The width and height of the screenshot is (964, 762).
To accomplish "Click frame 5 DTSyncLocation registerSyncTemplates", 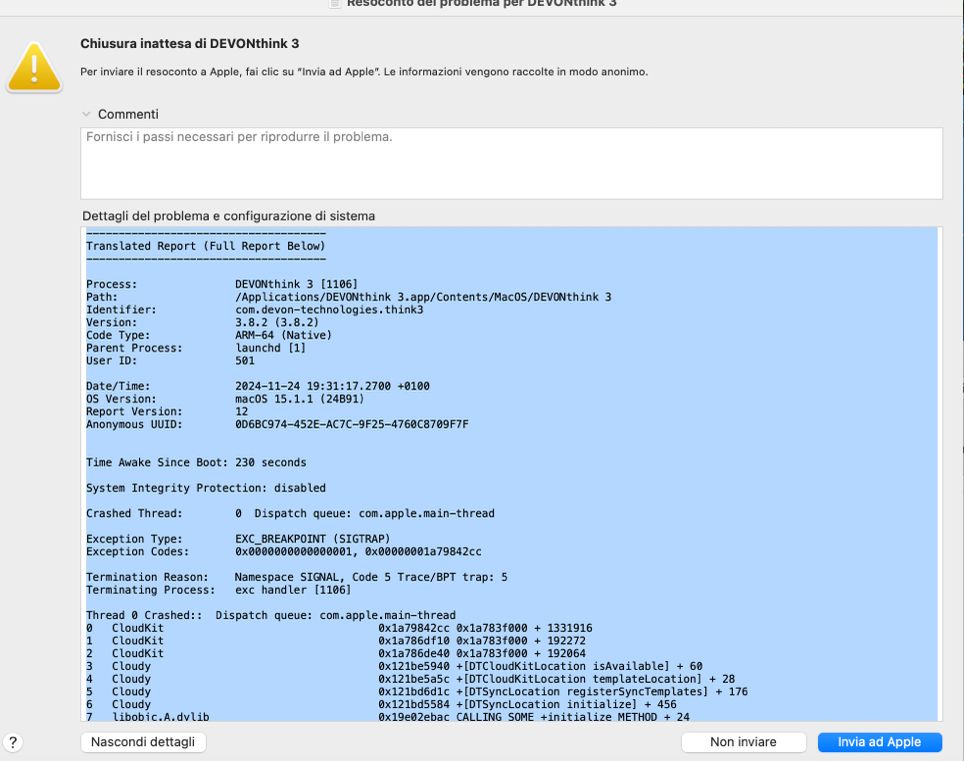I will pyautogui.click(x=417, y=692).
